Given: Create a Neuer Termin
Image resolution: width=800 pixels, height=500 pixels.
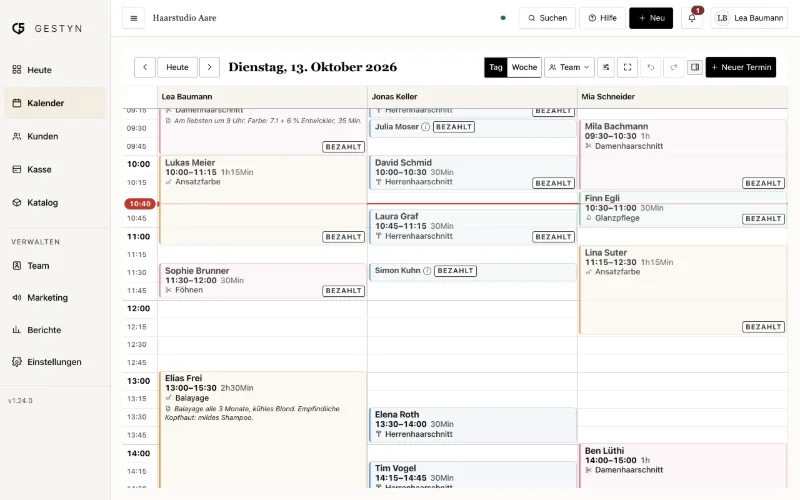Looking at the screenshot, I should (741, 67).
